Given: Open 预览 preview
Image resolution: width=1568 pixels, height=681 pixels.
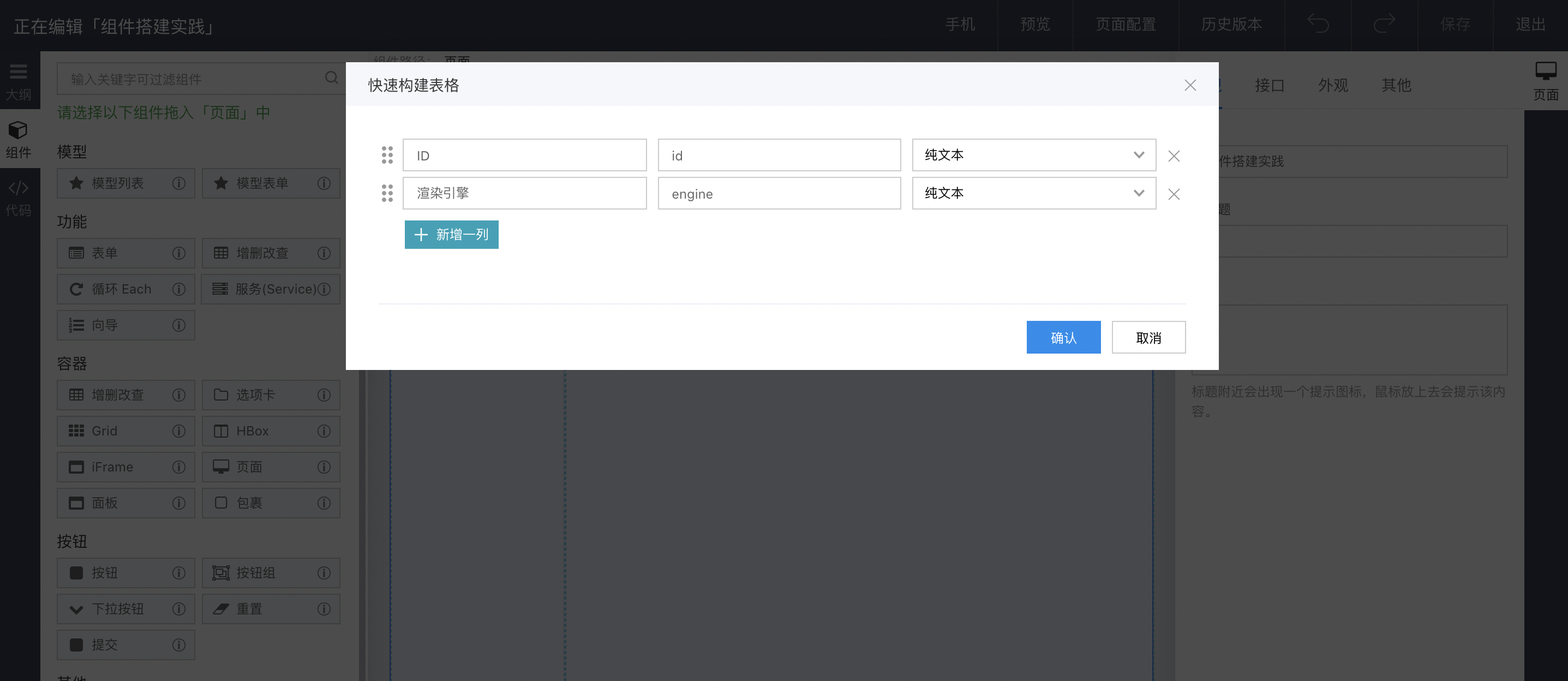Looking at the screenshot, I should coord(1035,25).
